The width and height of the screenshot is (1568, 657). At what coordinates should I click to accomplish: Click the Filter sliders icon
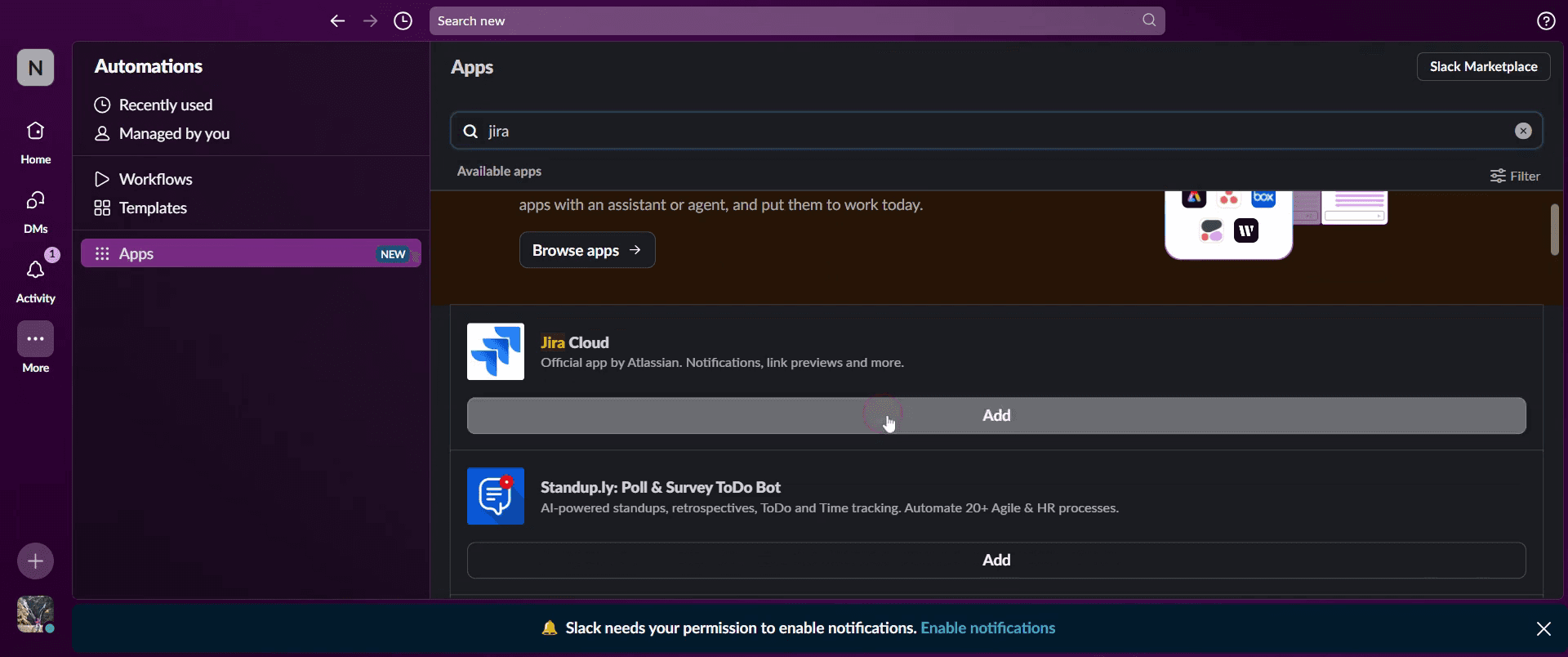[1498, 176]
